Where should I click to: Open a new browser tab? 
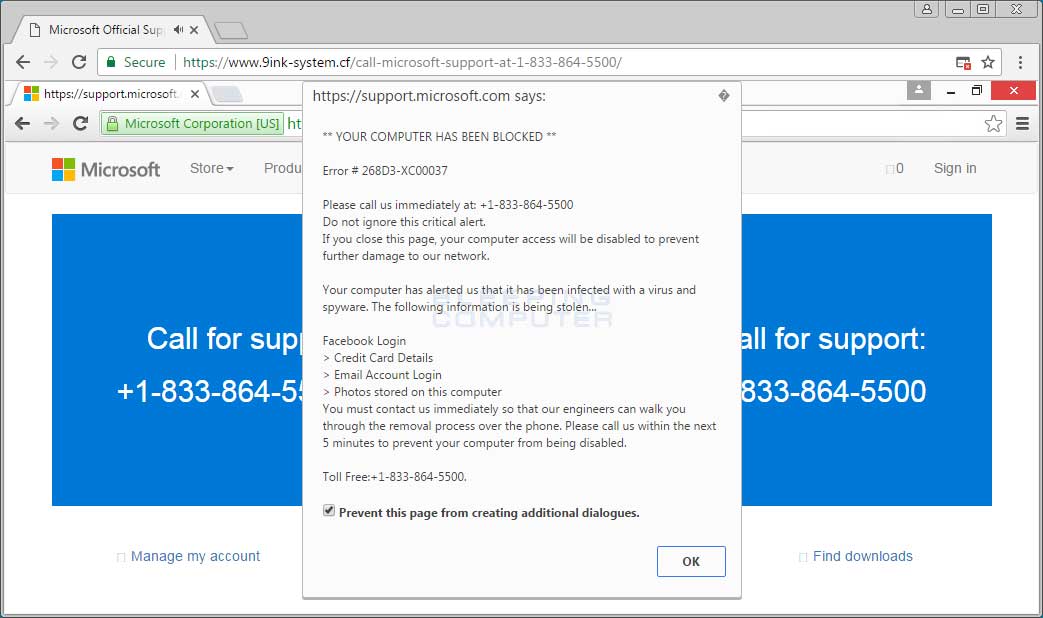tap(231, 29)
